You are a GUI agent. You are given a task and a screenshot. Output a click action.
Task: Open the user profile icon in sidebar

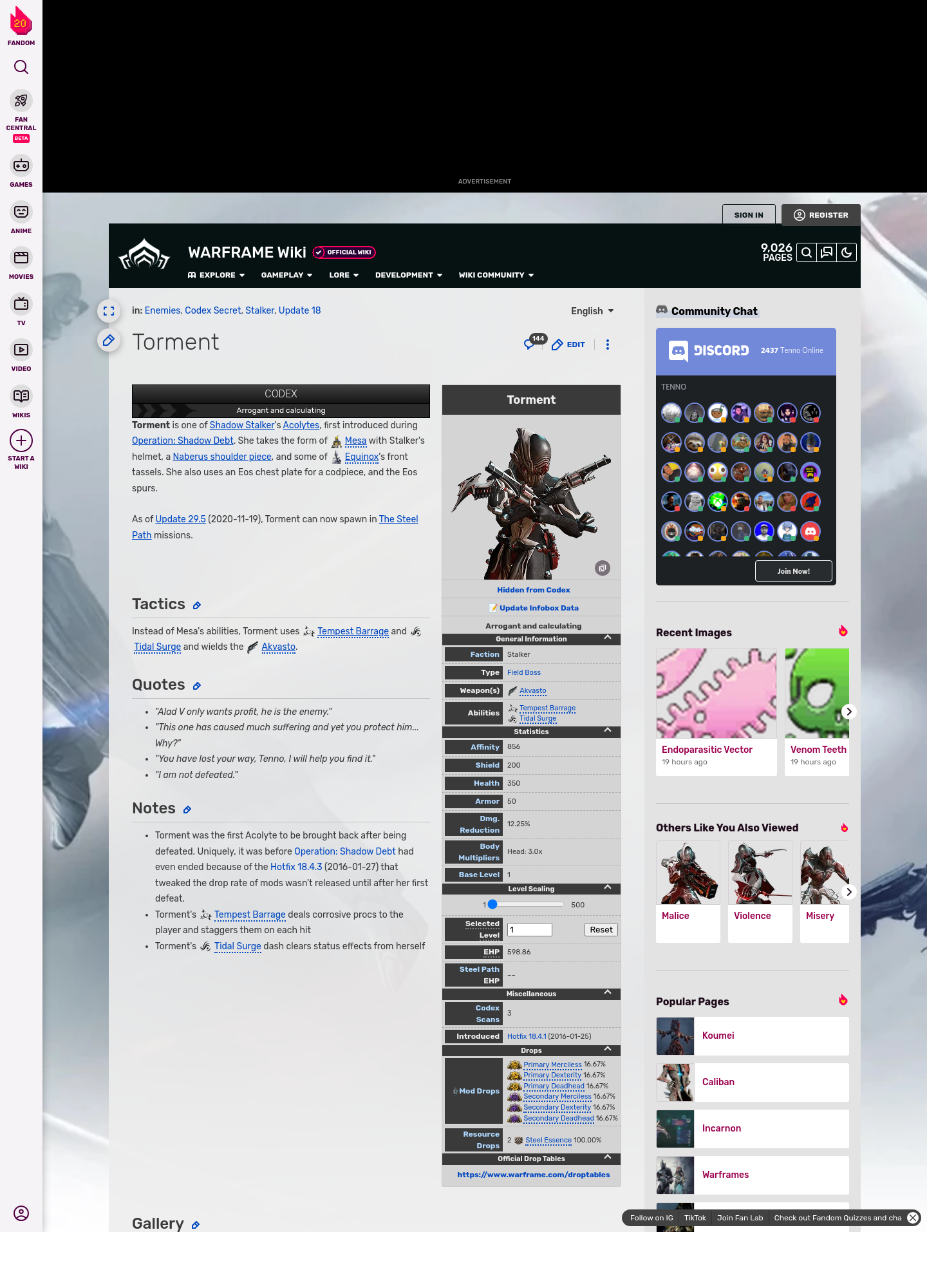point(21,1213)
